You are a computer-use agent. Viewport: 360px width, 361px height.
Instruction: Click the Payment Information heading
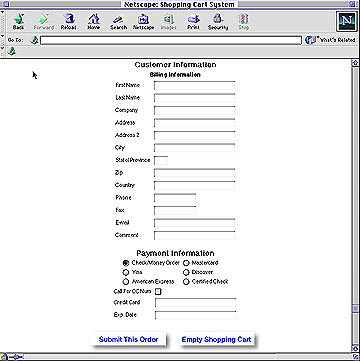coord(175,253)
